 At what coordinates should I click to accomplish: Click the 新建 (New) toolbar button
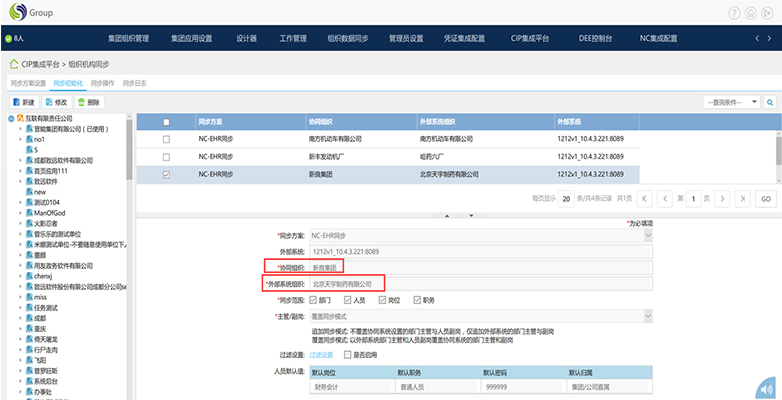pyautogui.click(x=23, y=102)
